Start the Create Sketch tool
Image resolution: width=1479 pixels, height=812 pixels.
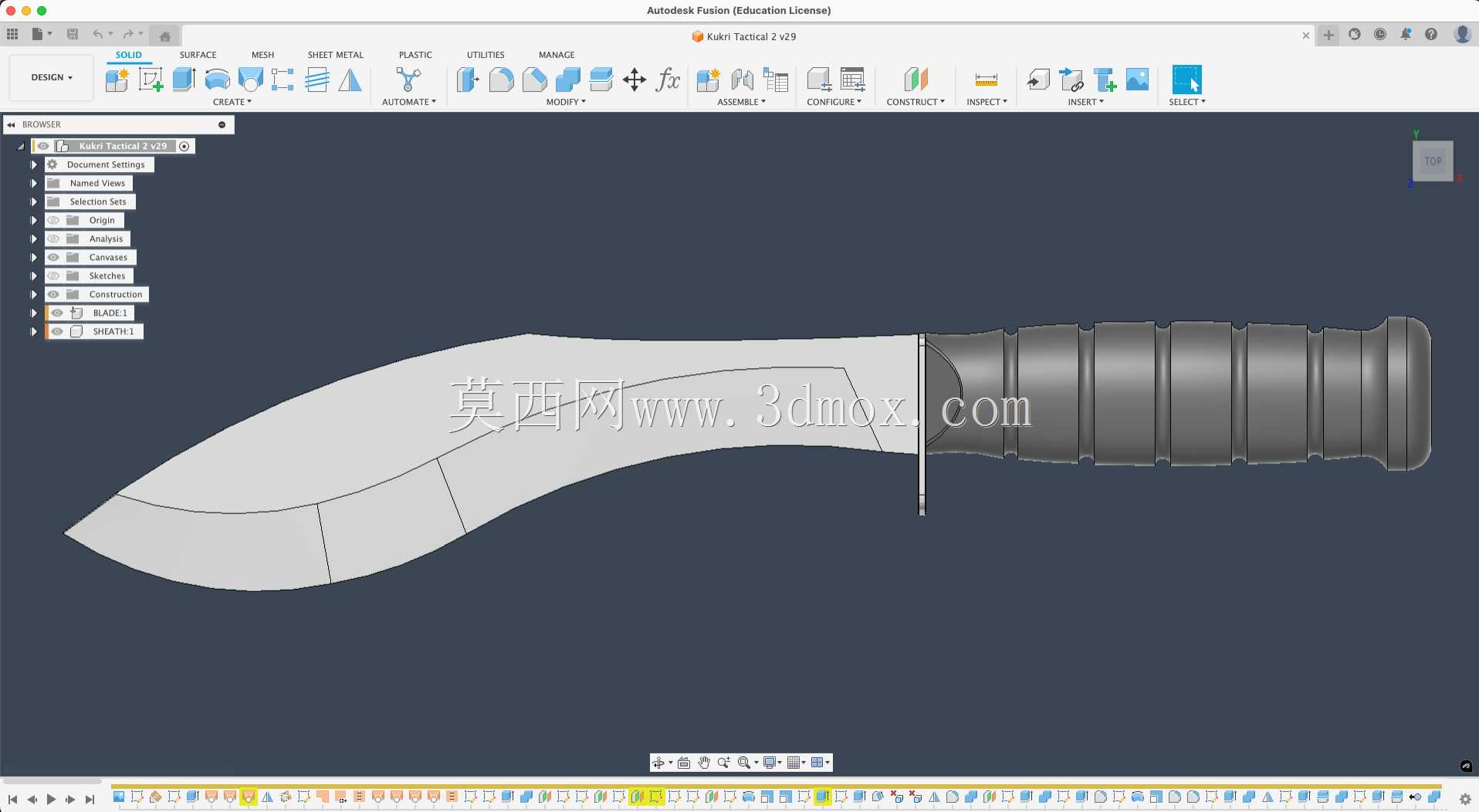coord(151,80)
